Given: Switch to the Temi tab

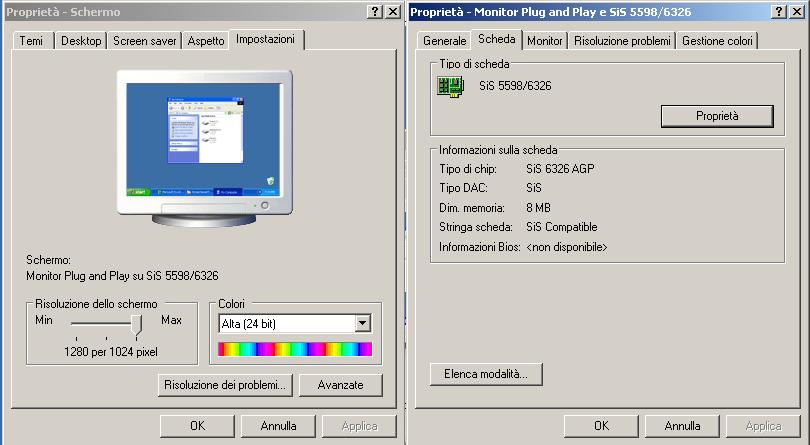Looking at the screenshot, I should click(x=32, y=41).
